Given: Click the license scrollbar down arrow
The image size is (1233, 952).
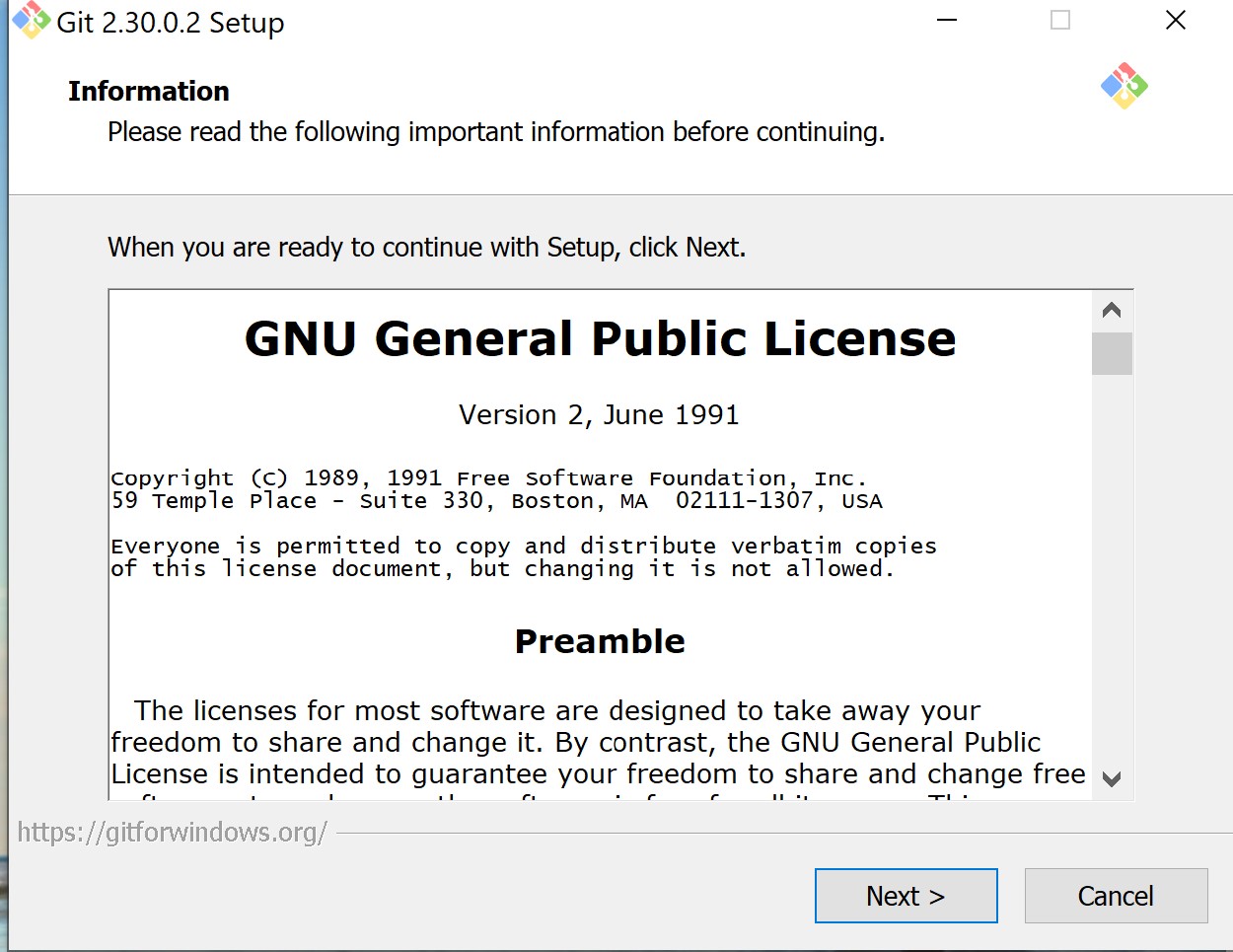Looking at the screenshot, I should click(x=1112, y=778).
